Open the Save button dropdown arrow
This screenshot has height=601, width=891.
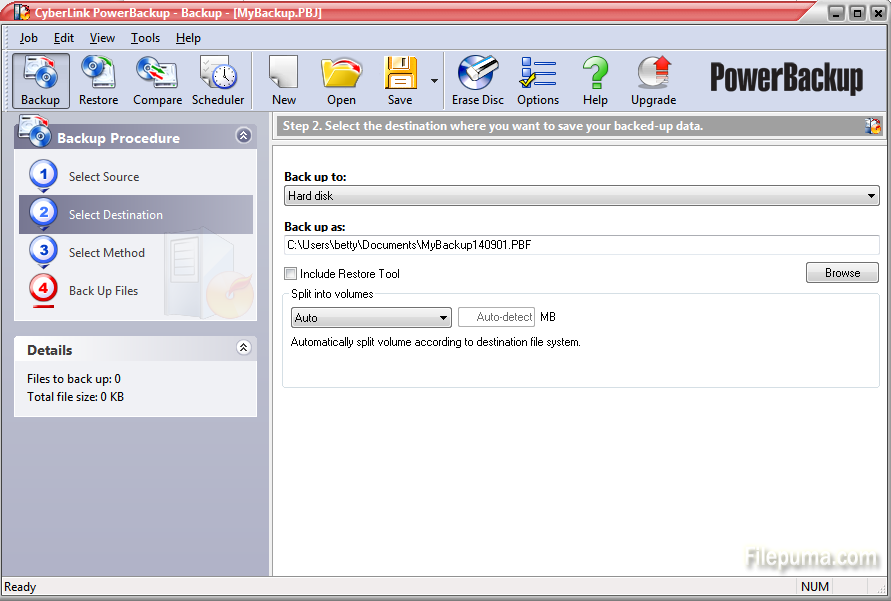click(x=434, y=82)
